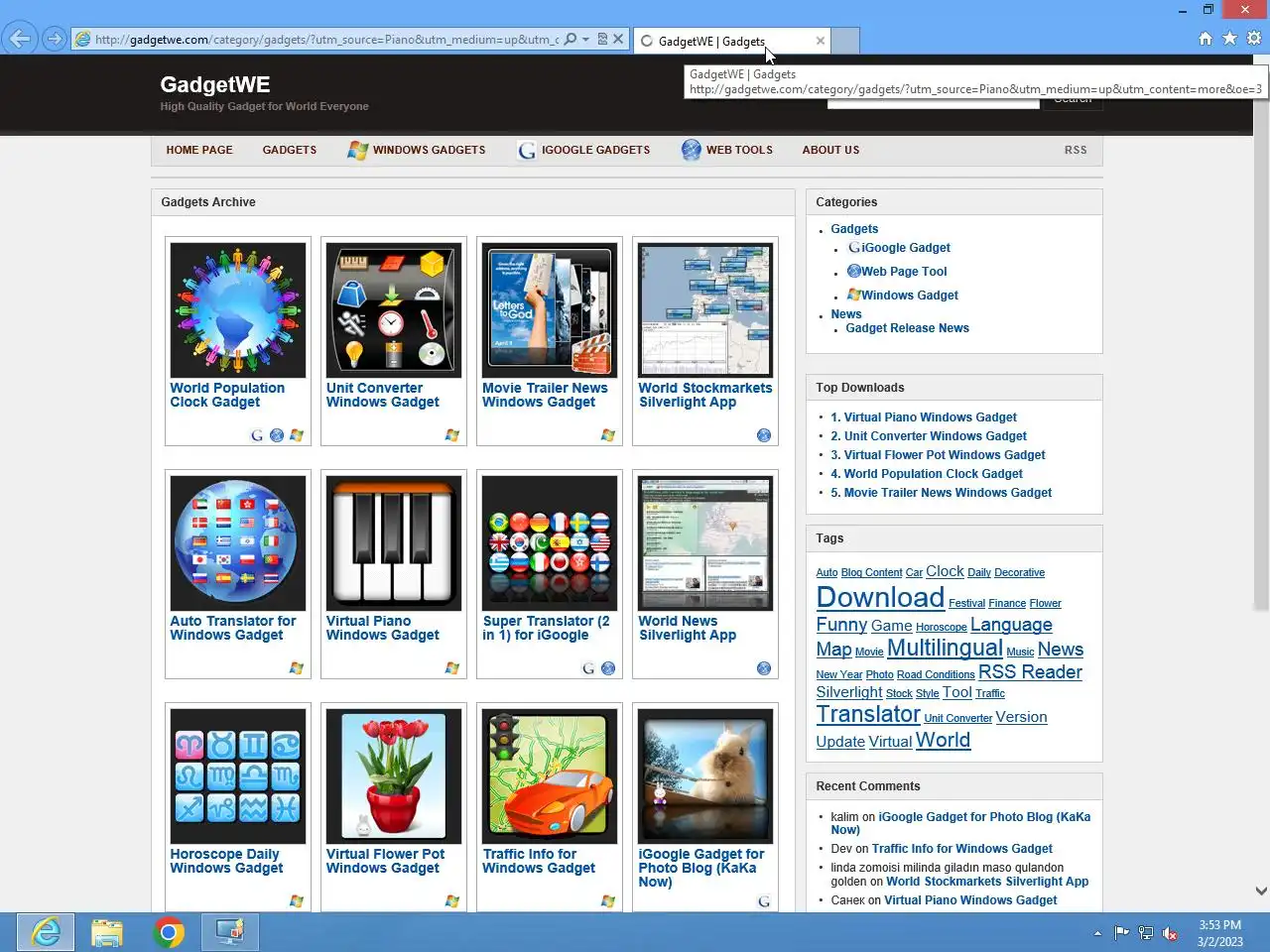Select Windows Gadget category link
The height and width of the screenshot is (952, 1270).
coord(910,296)
